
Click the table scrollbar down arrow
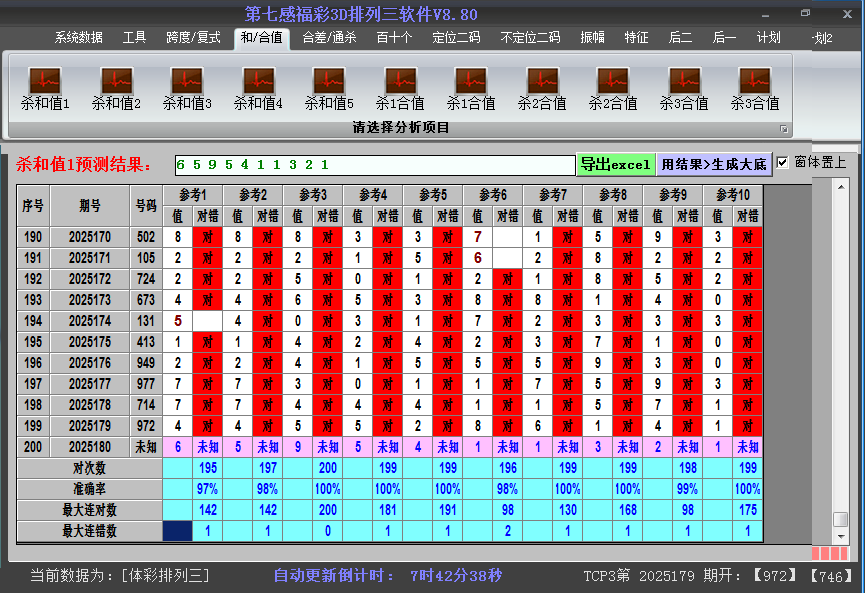click(x=841, y=536)
